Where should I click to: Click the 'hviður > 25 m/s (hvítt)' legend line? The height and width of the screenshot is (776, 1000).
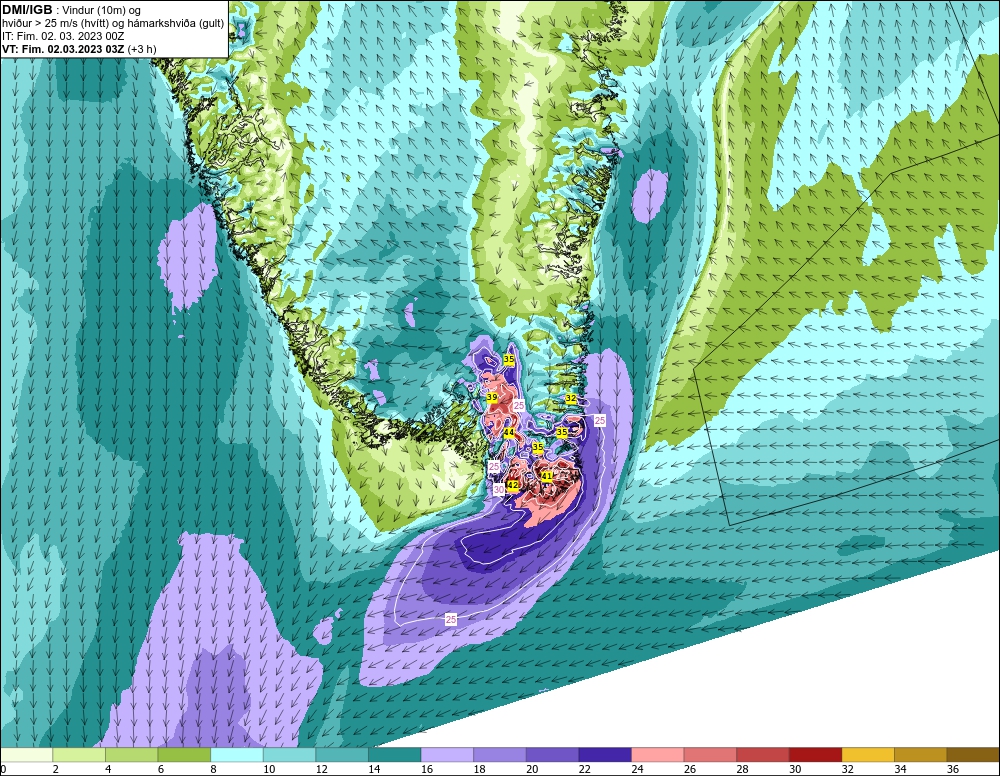113,23
